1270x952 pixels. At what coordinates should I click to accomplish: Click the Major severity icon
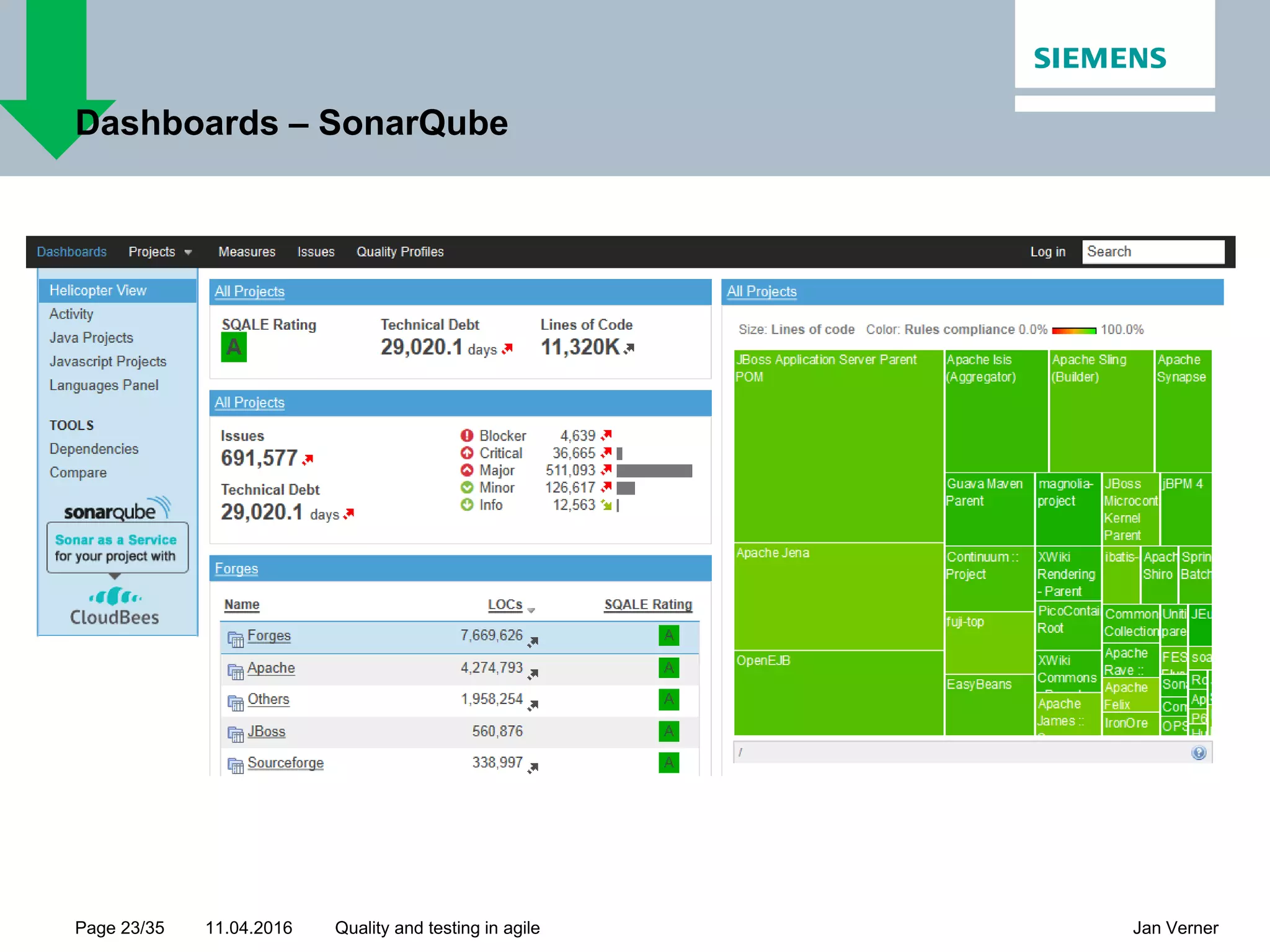click(x=467, y=470)
